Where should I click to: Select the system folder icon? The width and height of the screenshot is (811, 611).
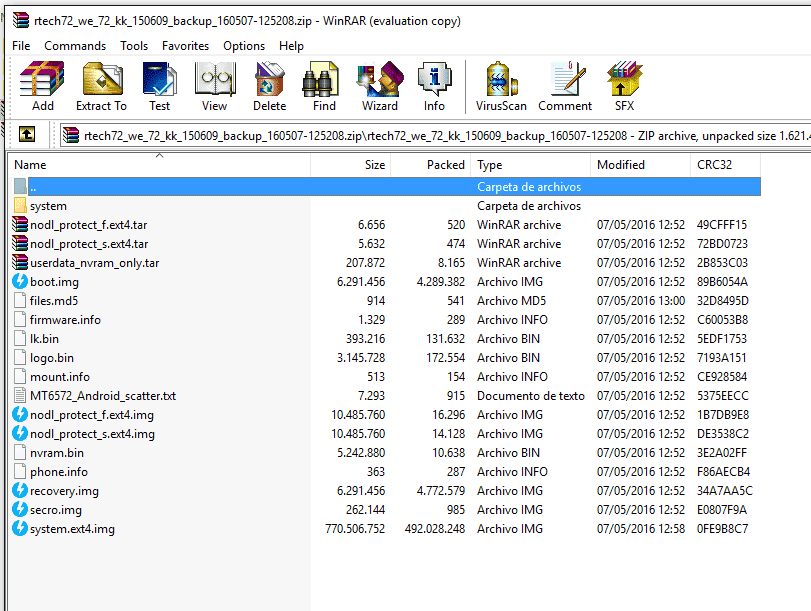20,205
